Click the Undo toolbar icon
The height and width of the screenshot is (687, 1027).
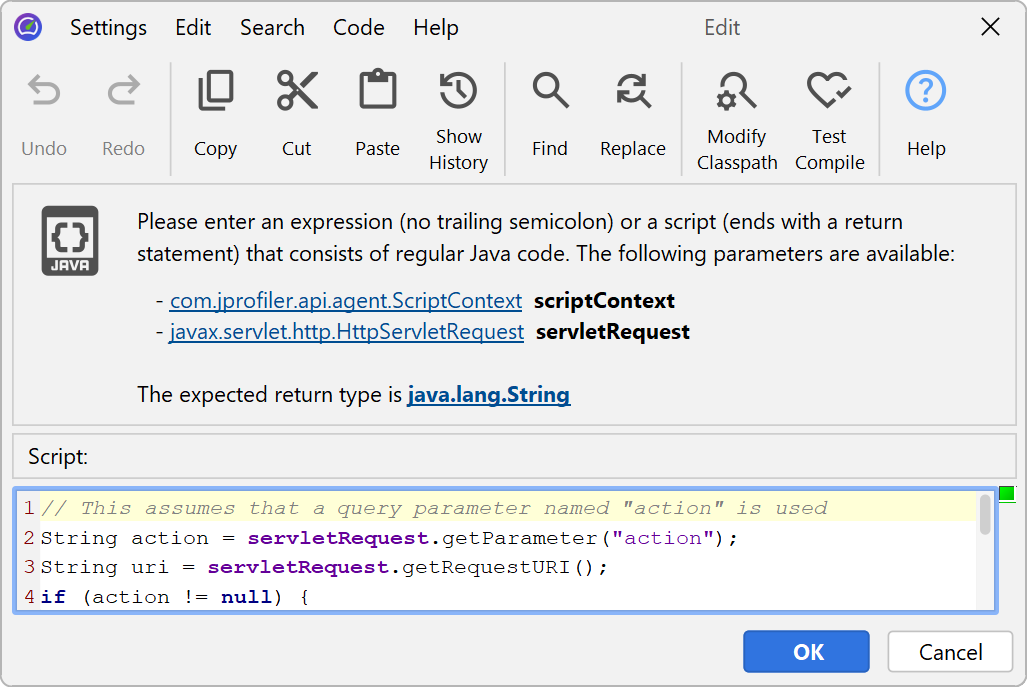pos(44,92)
